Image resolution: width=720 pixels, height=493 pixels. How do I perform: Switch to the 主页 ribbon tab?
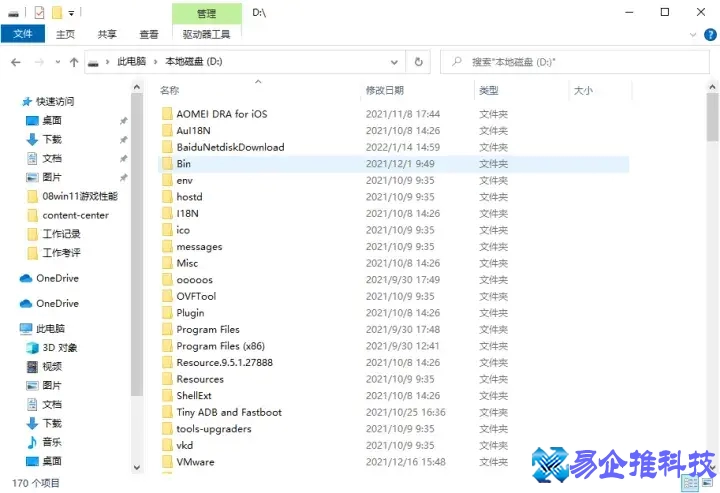[x=65, y=34]
